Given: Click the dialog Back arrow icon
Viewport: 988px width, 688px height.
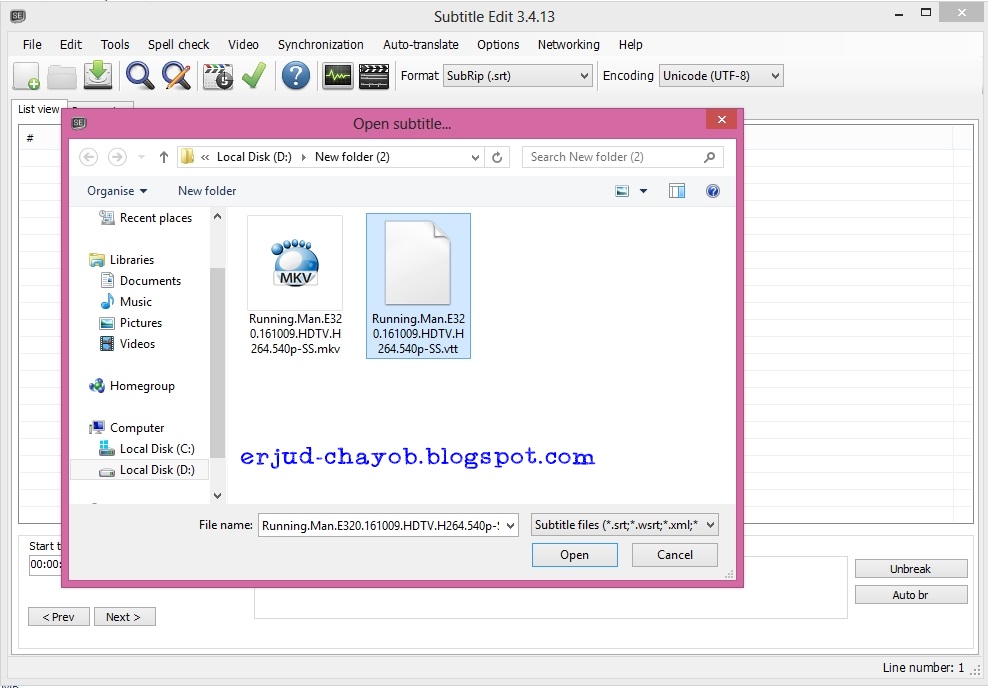Looking at the screenshot, I should click(89, 157).
